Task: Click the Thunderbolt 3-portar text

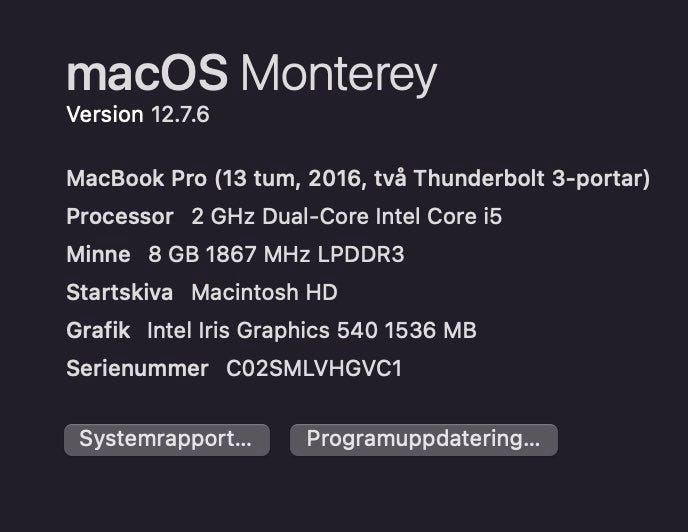Action: pos(531,178)
